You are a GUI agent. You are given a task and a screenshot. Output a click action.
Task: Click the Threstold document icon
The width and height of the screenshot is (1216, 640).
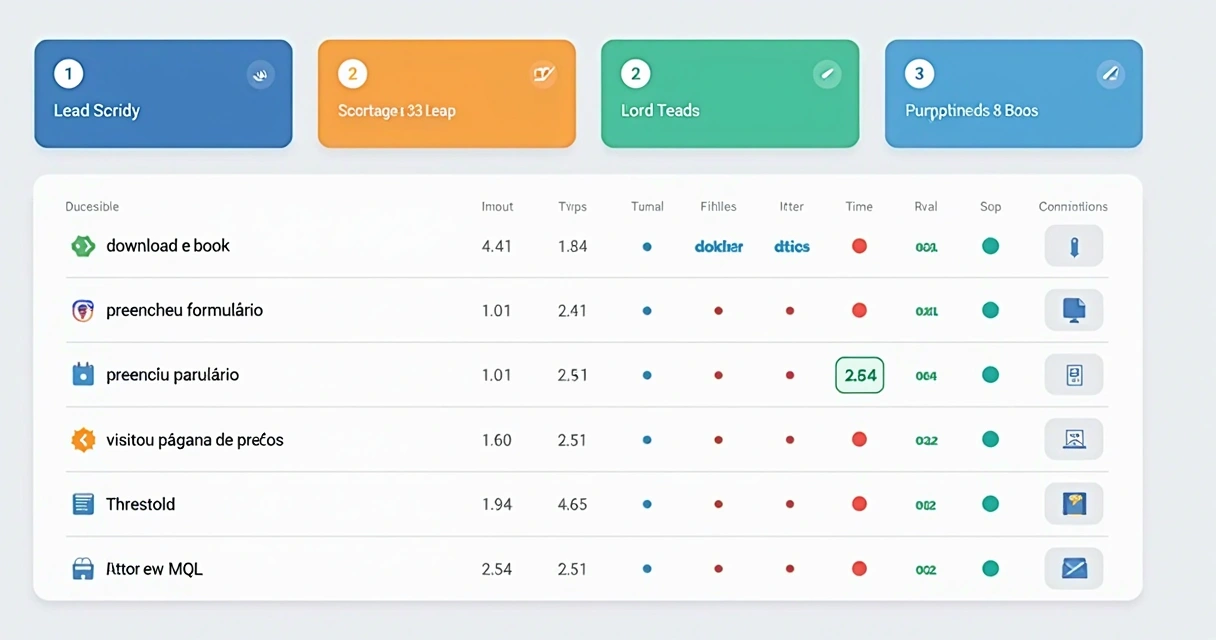84,504
